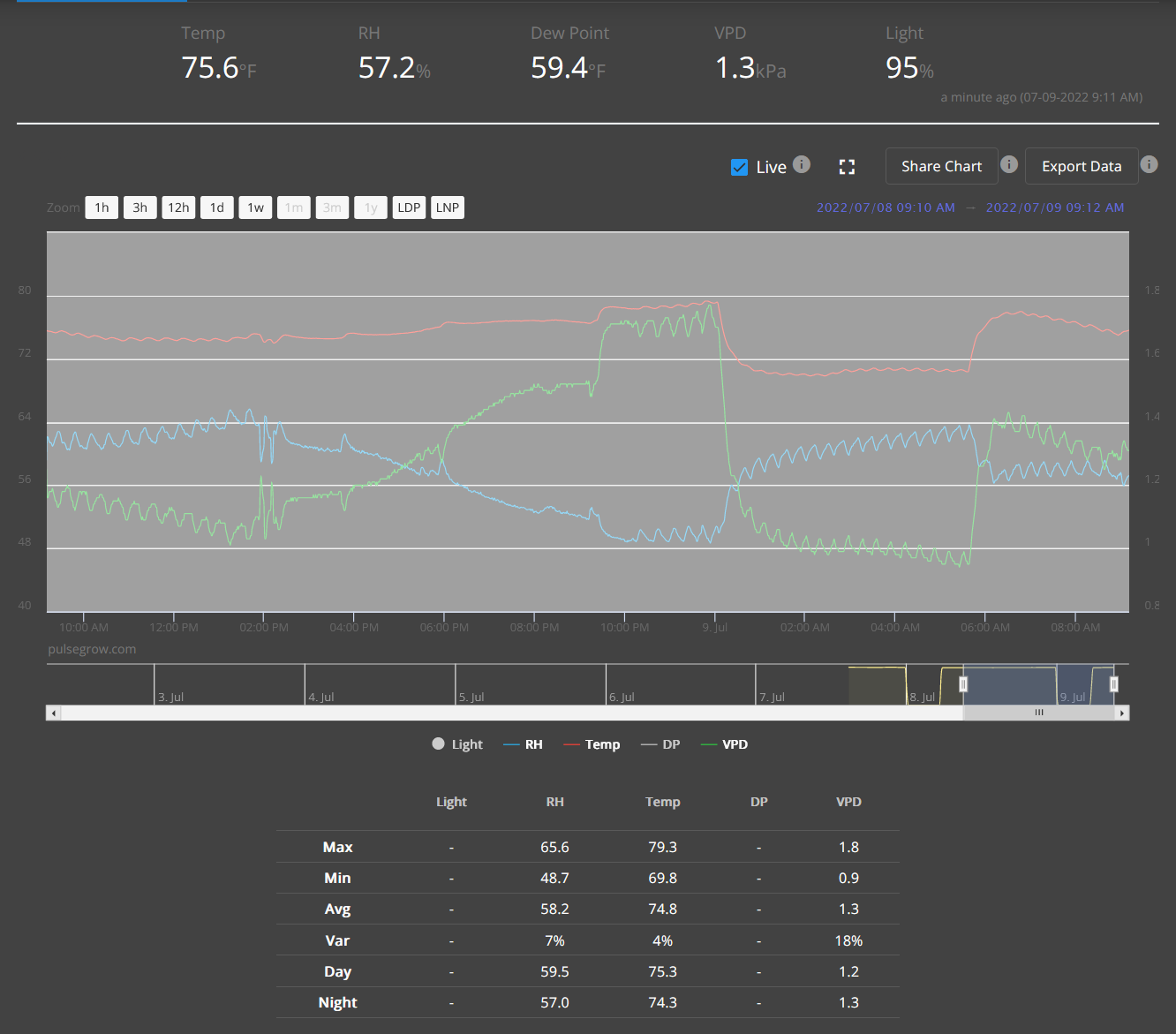
Task: Click navigator scrollbar right arrow
Action: (1121, 713)
